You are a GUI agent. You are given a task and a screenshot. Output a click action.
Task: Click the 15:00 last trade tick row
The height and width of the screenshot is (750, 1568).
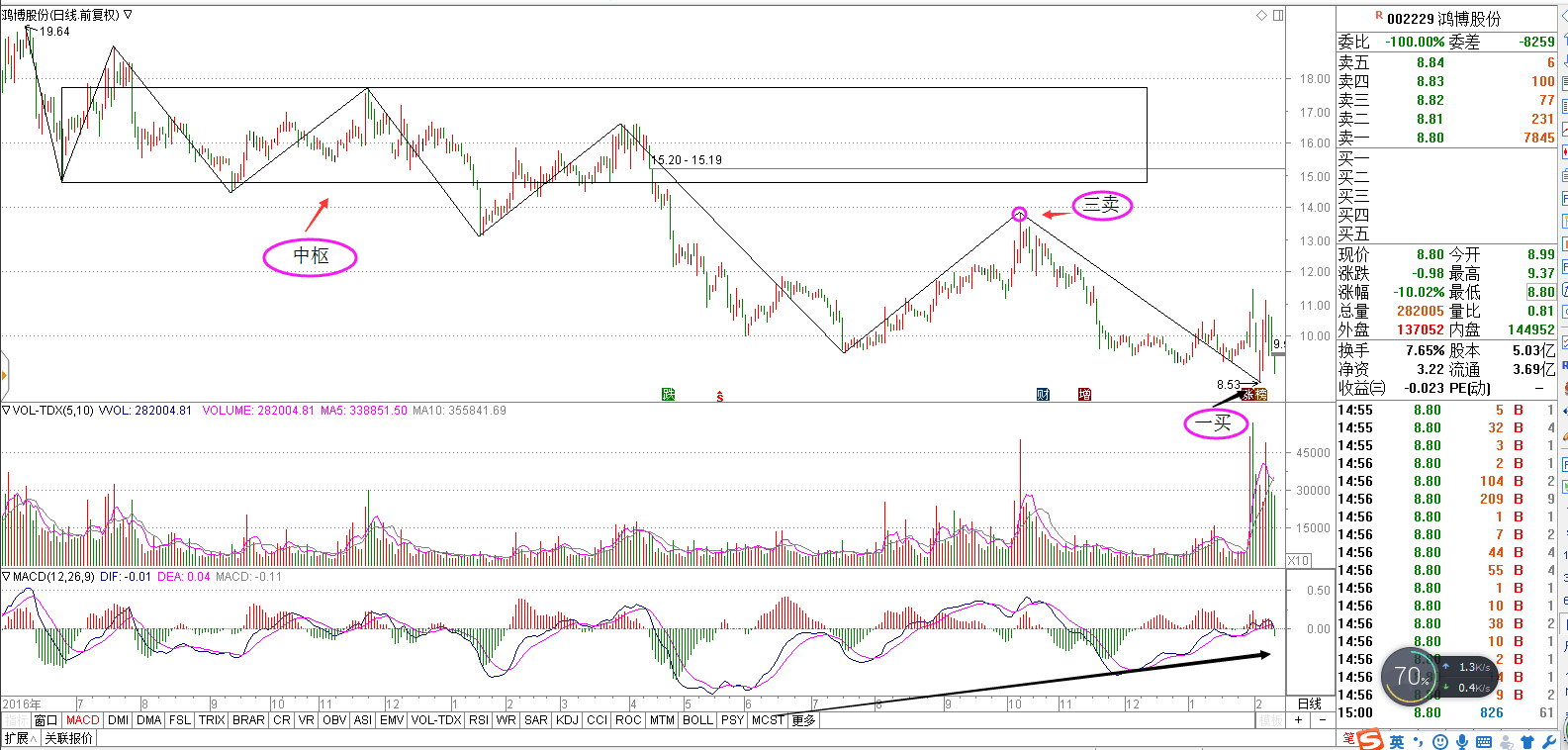pyautogui.click(x=1446, y=712)
